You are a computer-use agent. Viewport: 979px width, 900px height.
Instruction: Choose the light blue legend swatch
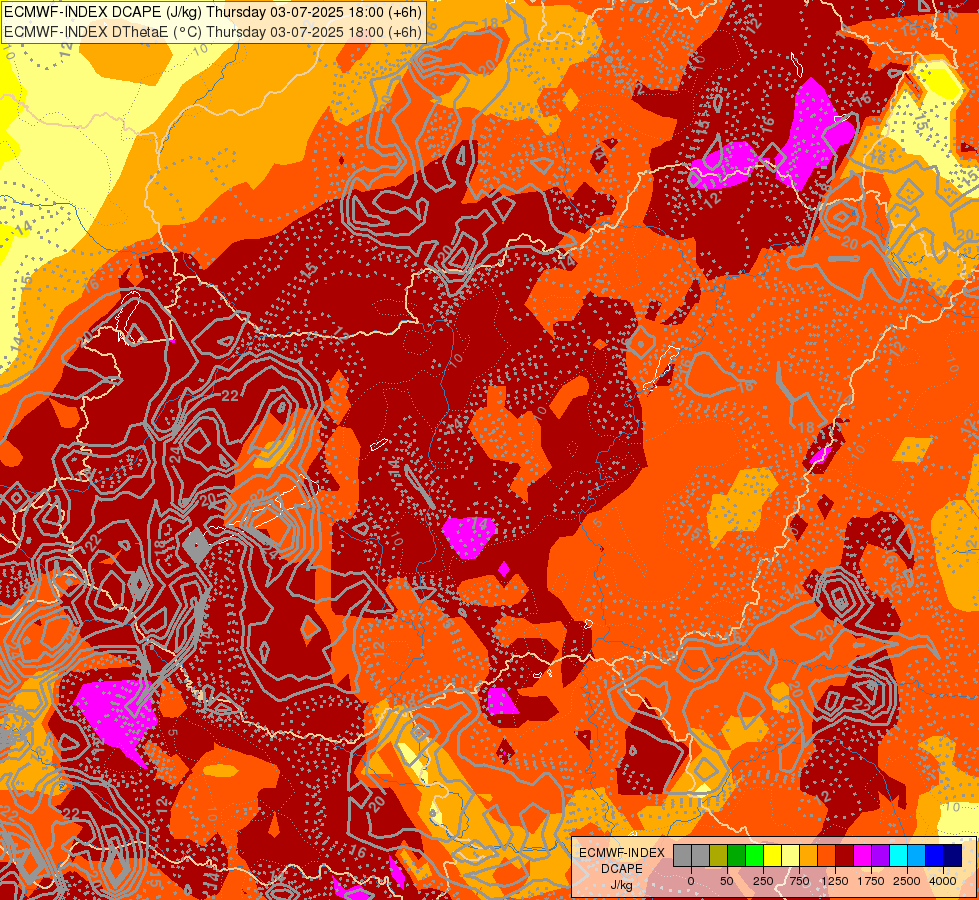[x=917, y=856]
